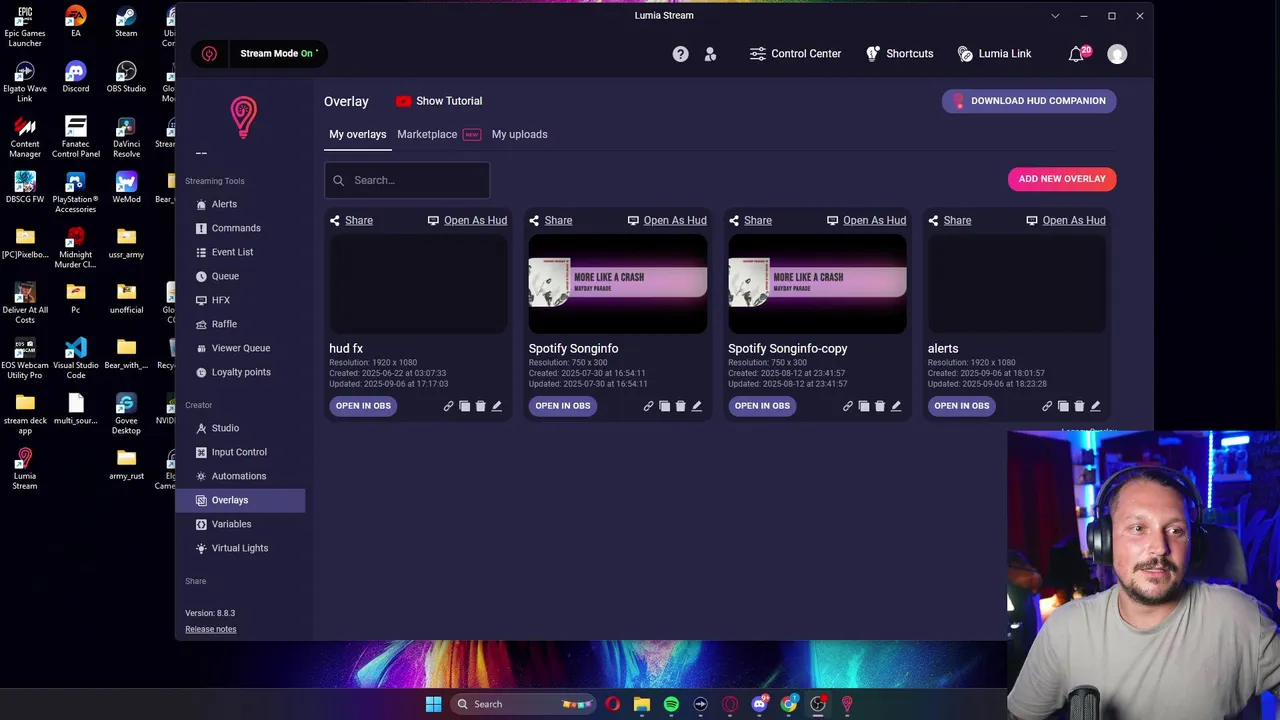Duplicate the hud fx overlay
Screen dimensions: 1280x720
click(x=465, y=406)
